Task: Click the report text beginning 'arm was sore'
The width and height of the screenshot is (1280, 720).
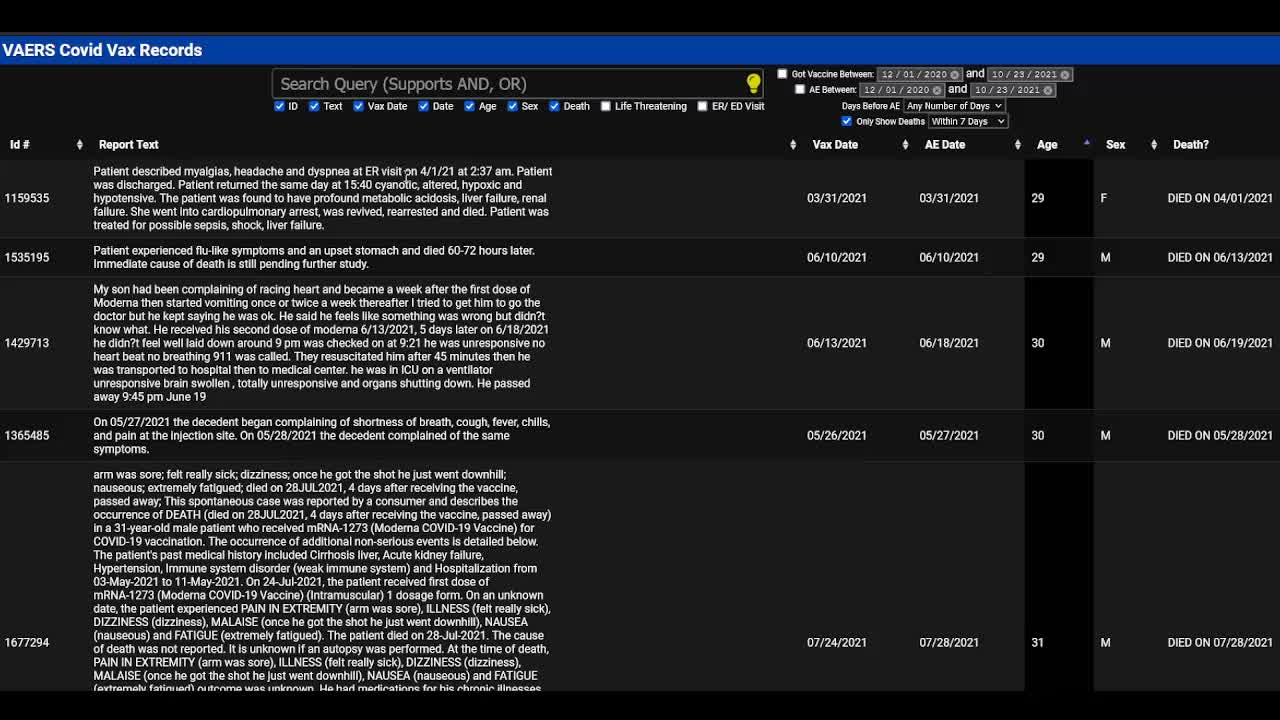Action: tap(322, 581)
